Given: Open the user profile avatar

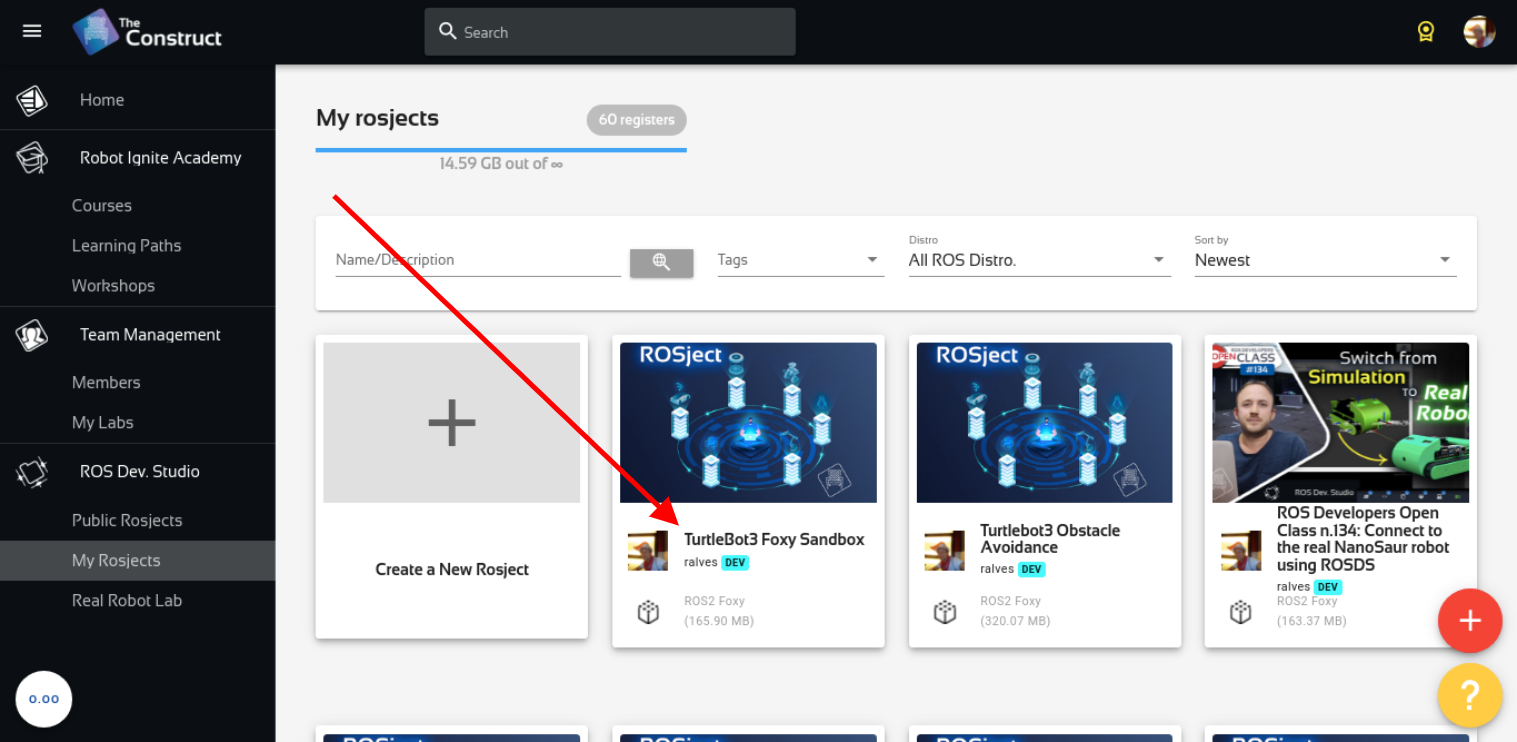Looking at the screenshot, I should 1479,32.
